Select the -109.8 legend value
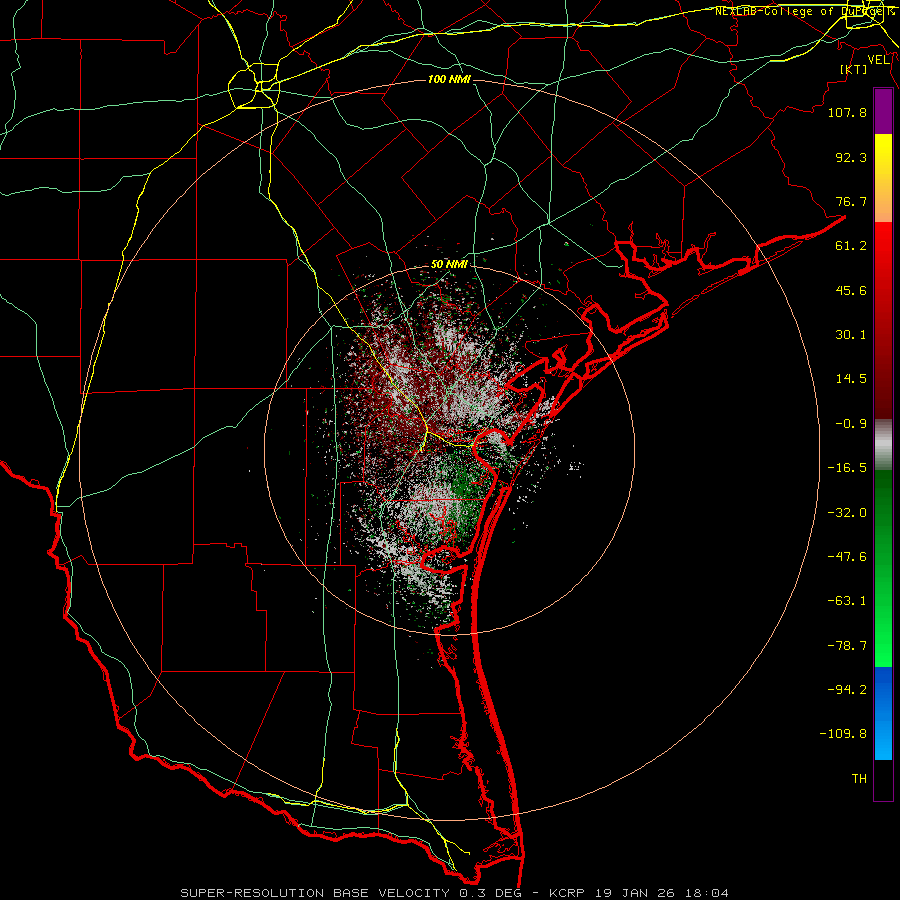 [x=843, y=734]
